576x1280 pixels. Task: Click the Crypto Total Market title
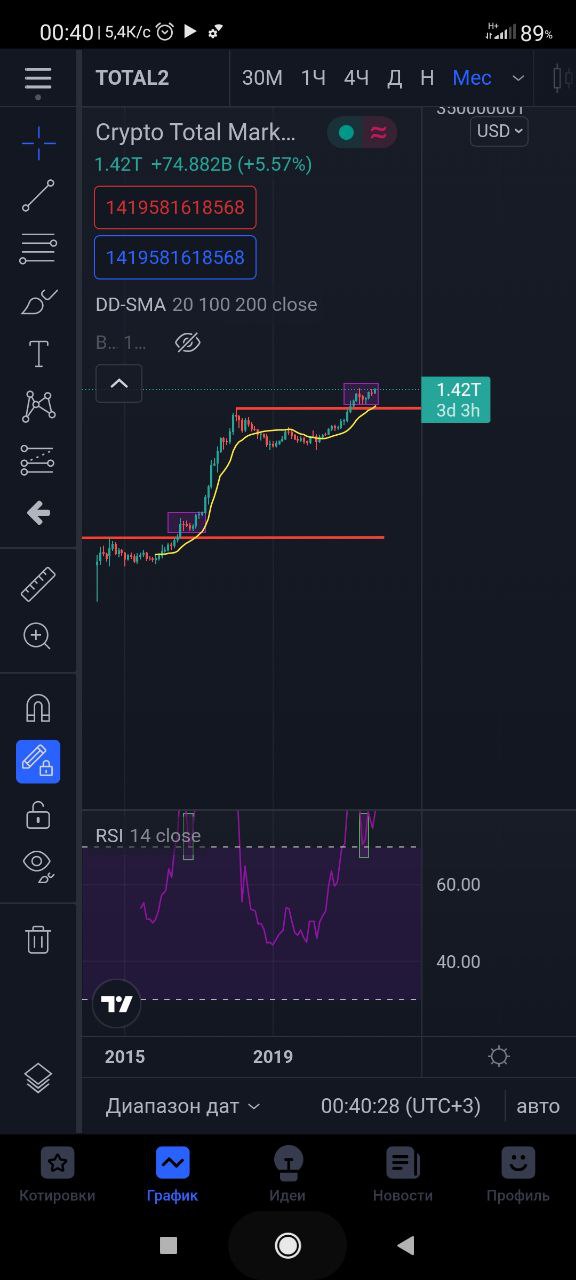point(196,132)
